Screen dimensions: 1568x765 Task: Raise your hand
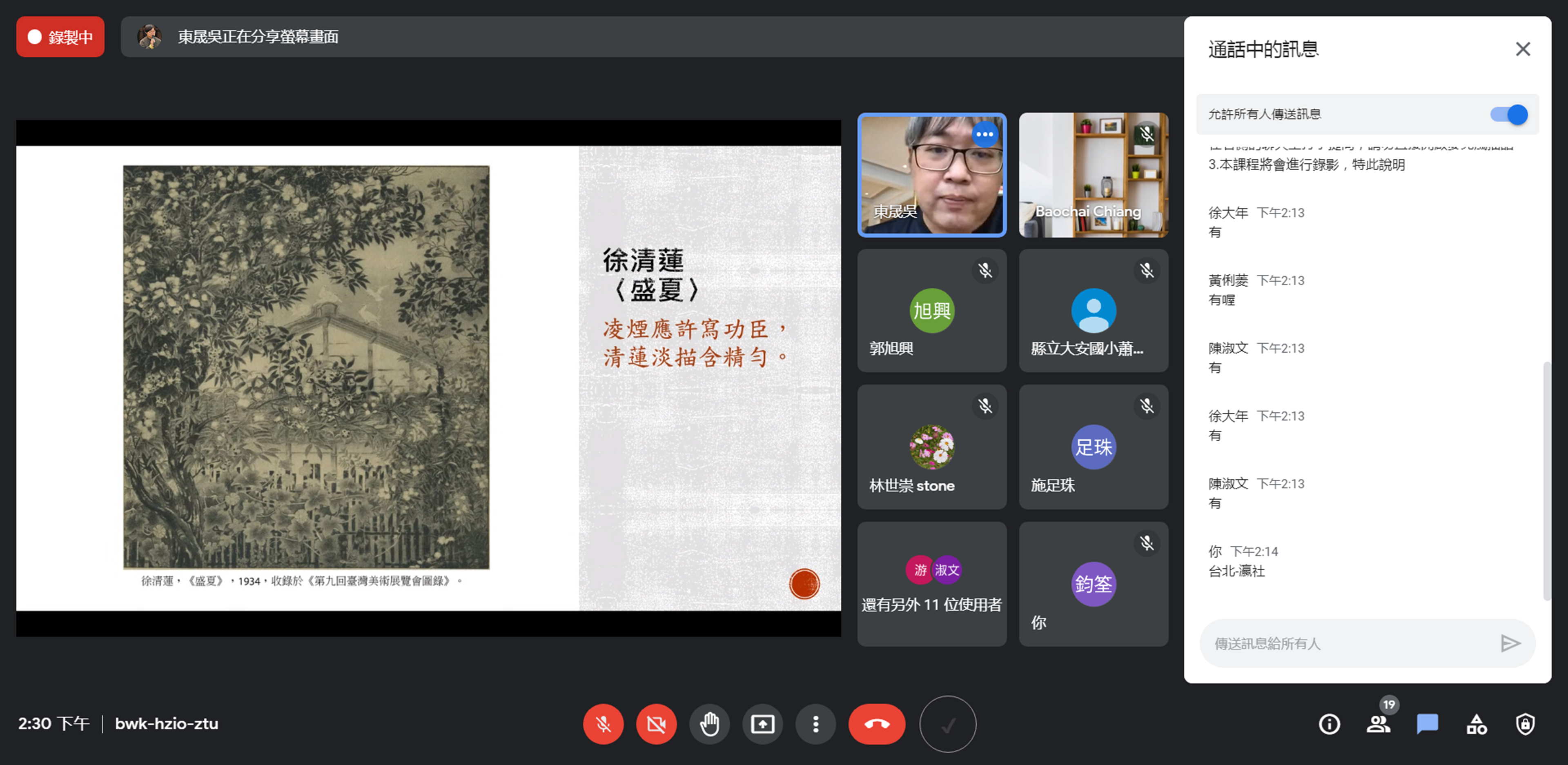[x=709, y=724]
